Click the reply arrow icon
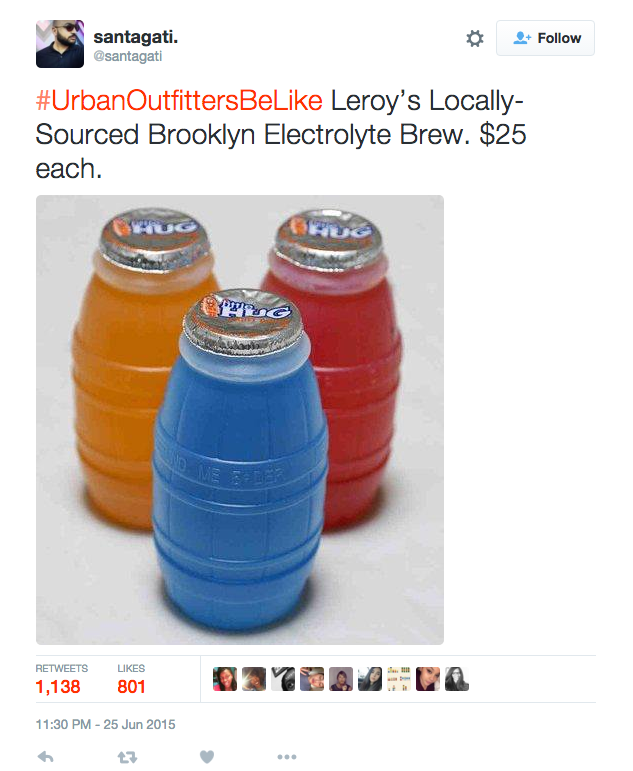This screenshot has width=633, height=771. click(x=46, y=757)
